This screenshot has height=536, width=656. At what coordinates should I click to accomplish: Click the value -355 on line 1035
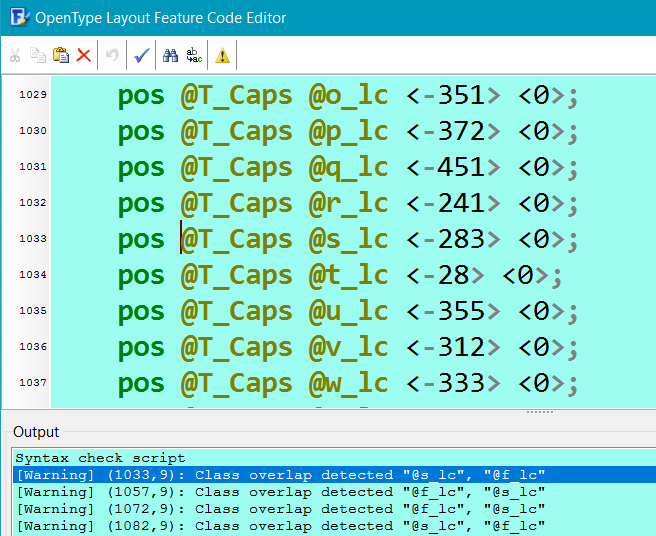[454, 312]
